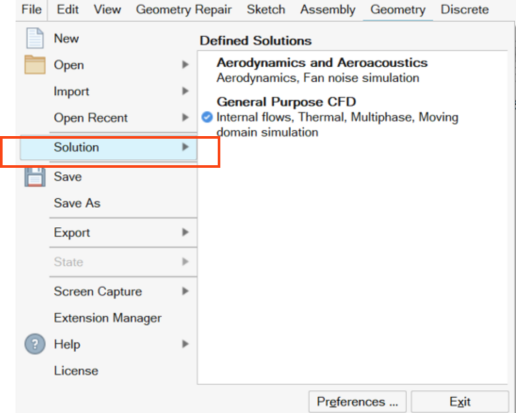
Task: Open the Assembly tab
Action: 328,10
